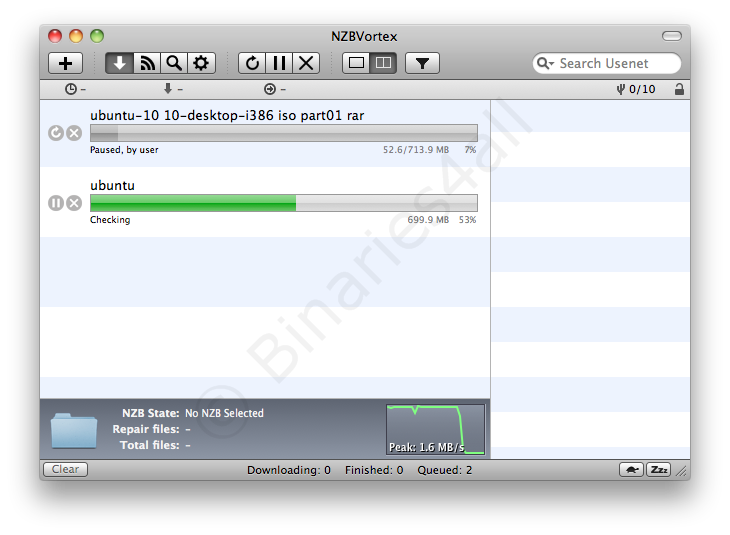730x535 pixels.
Task: Toggle the turtle speed limit button
Action: 631,470
